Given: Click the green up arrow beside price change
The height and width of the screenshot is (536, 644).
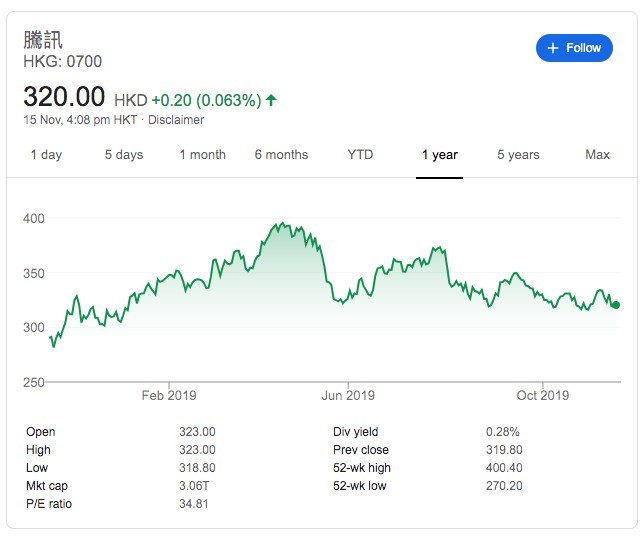Looking at the screenshot, I should point(271,100).
